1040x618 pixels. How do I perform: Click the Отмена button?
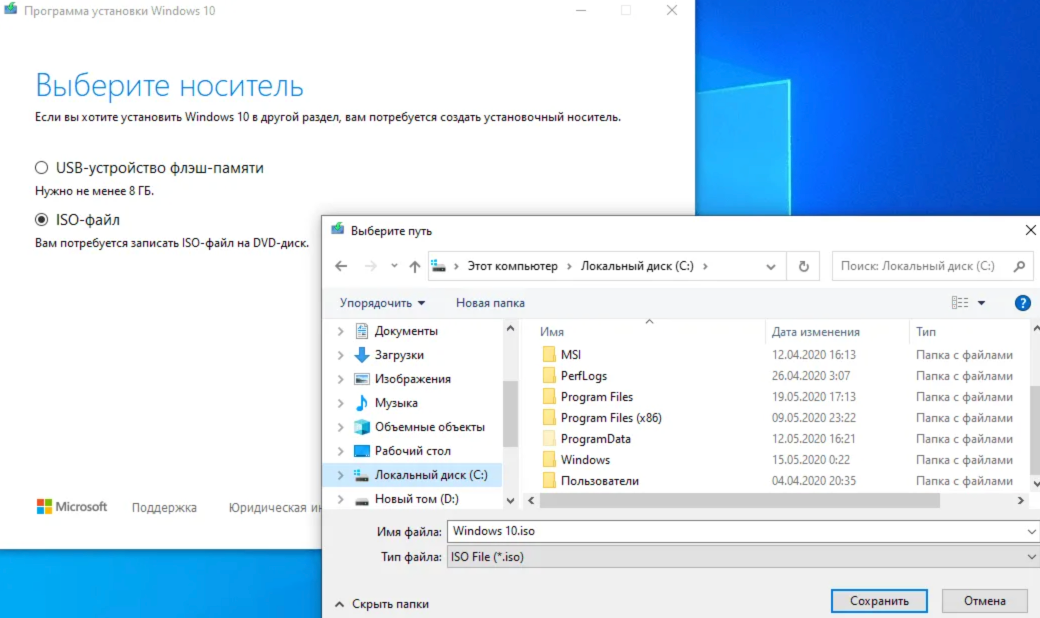click(984, 601)
